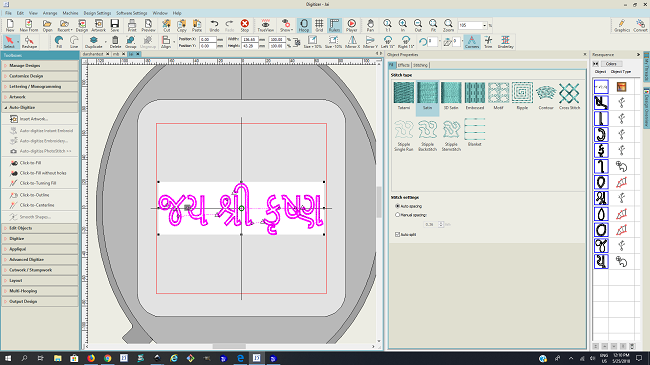The height and width of the screenshot is (365, 650).
Task: Expand the Lettering / Monogramming toolbox
Action: [40, 86]
